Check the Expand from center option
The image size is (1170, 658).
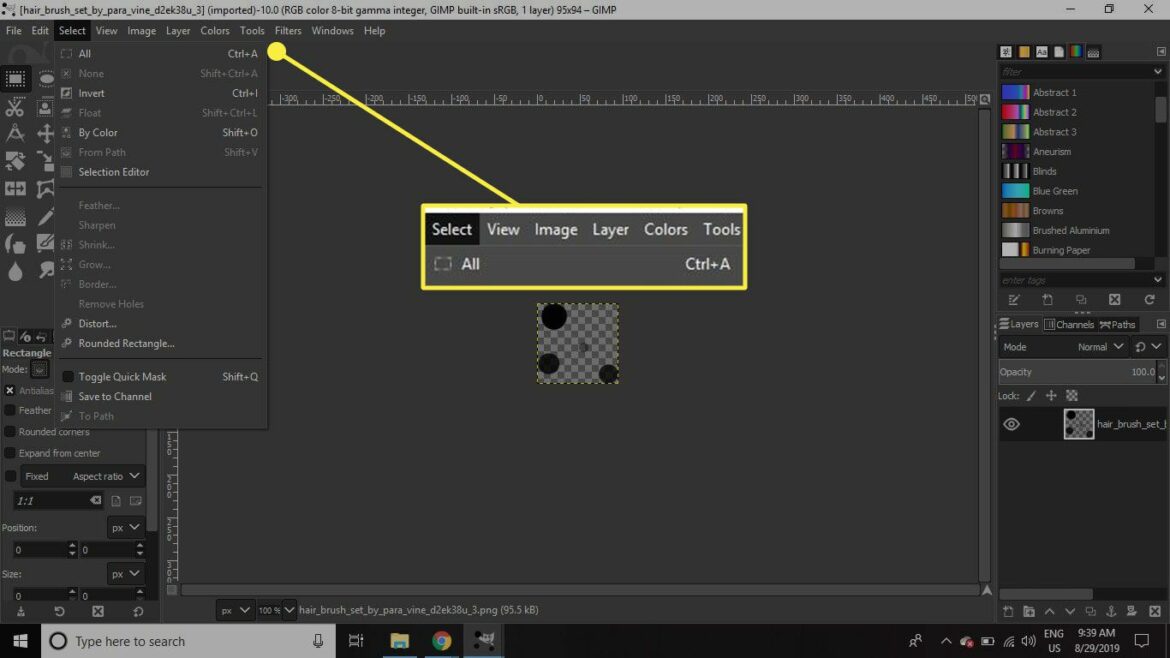10,453
